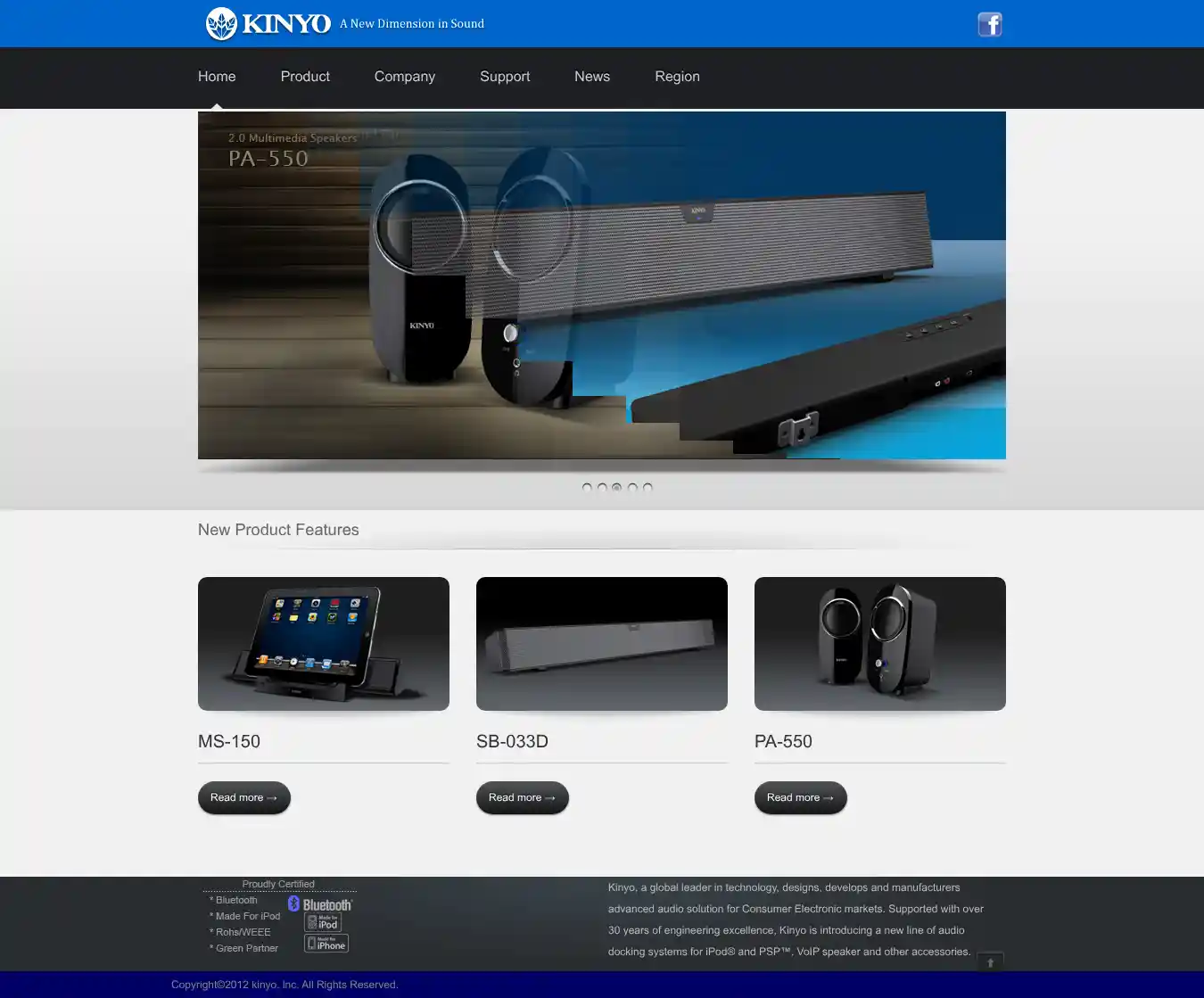Viewport: 1204px width, 998px height.
Task: Click the Bluetooth certification logo
Action: pos(320,904)
